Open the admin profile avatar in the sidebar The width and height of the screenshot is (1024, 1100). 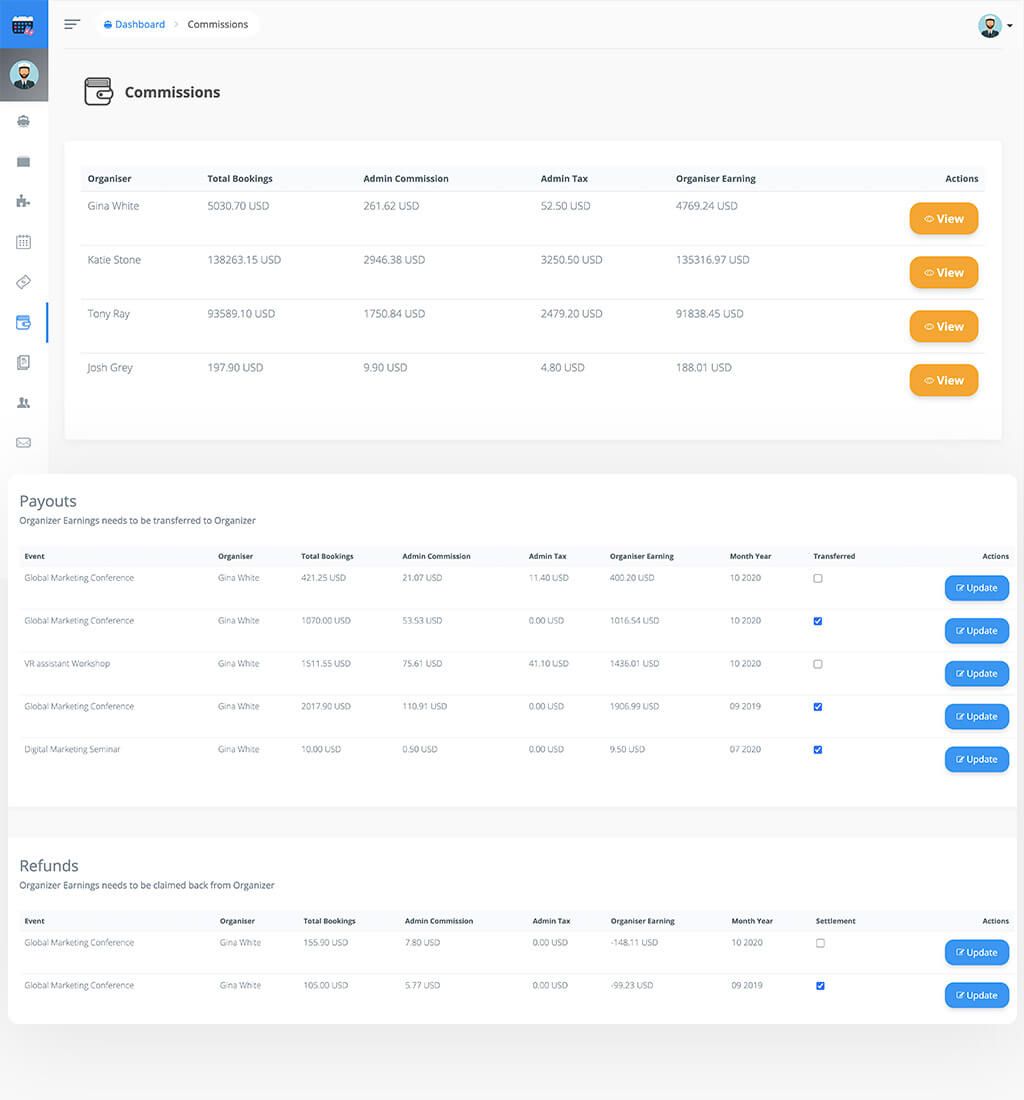tap(24, 74)
